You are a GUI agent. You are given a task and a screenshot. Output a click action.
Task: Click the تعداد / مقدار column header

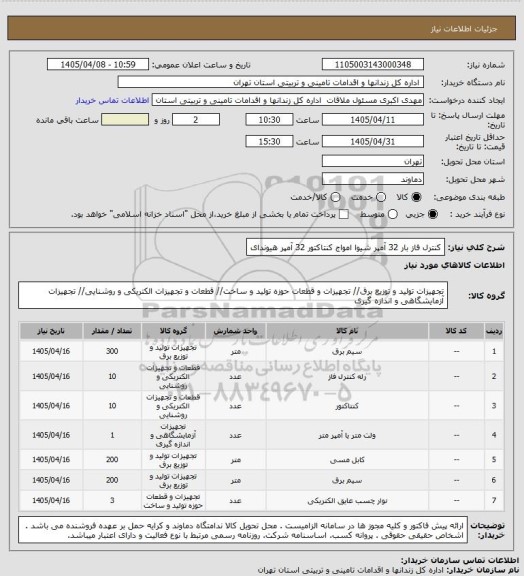click(x=112, y=331)
